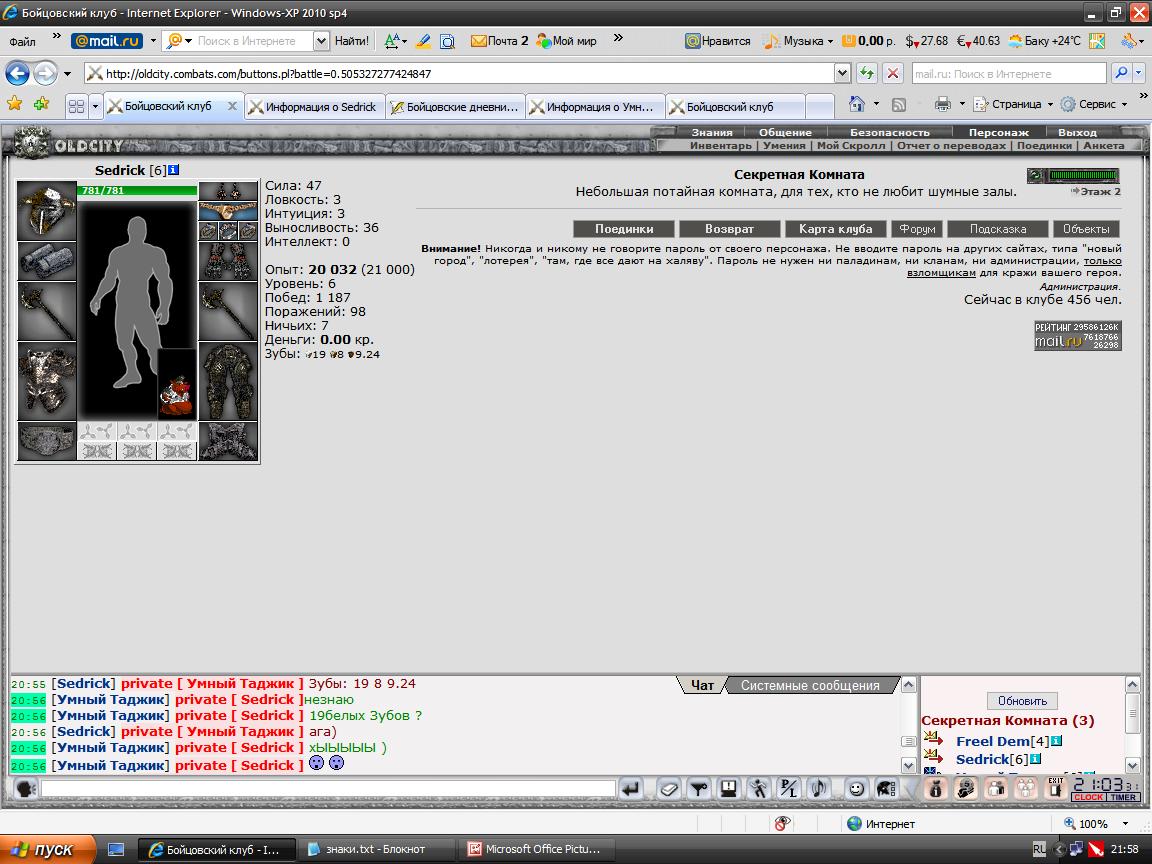Open the search provider dropdown arrow
The width and height of the screenshot is (1152, 864).
(1139, 73)
